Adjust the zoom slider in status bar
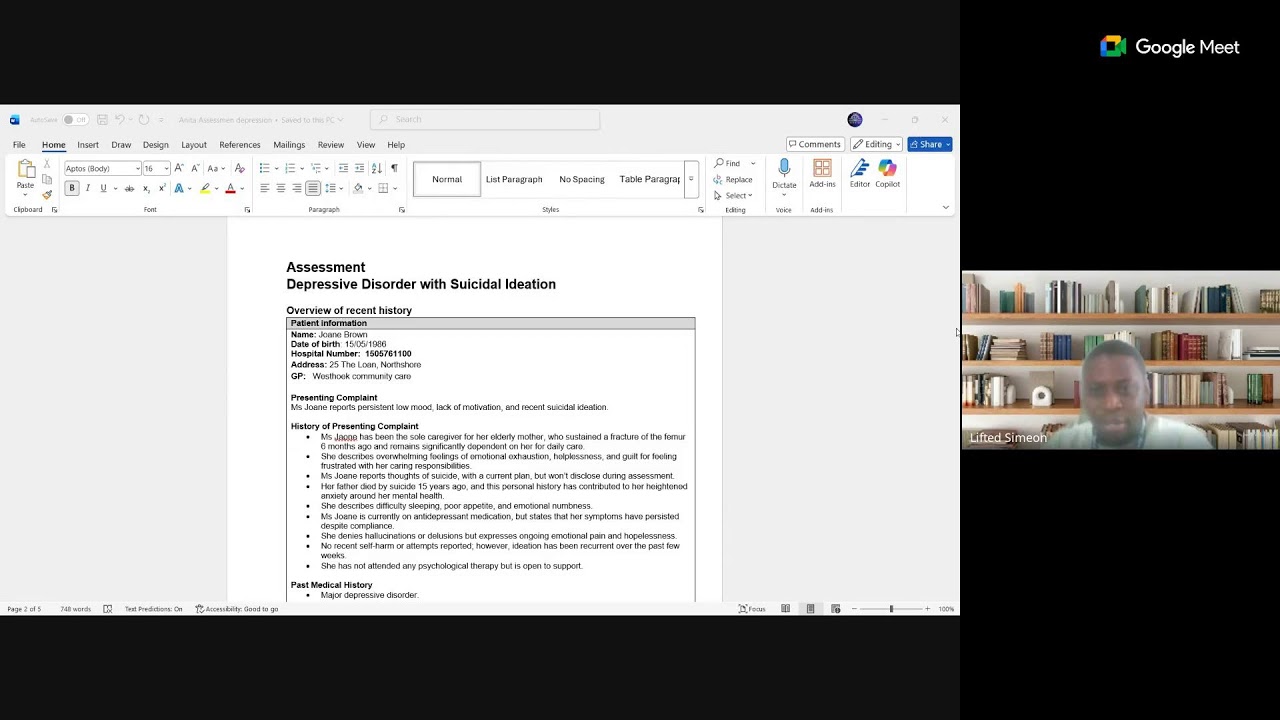The height and width of the screenshot is (720, 1280). 891,609
